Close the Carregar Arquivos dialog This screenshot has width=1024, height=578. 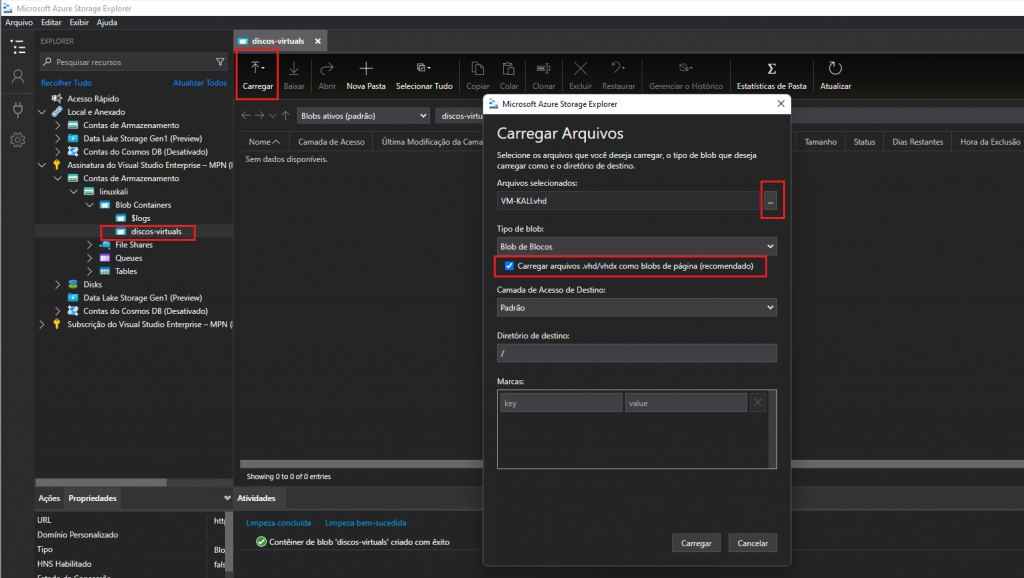click(780, 104)
